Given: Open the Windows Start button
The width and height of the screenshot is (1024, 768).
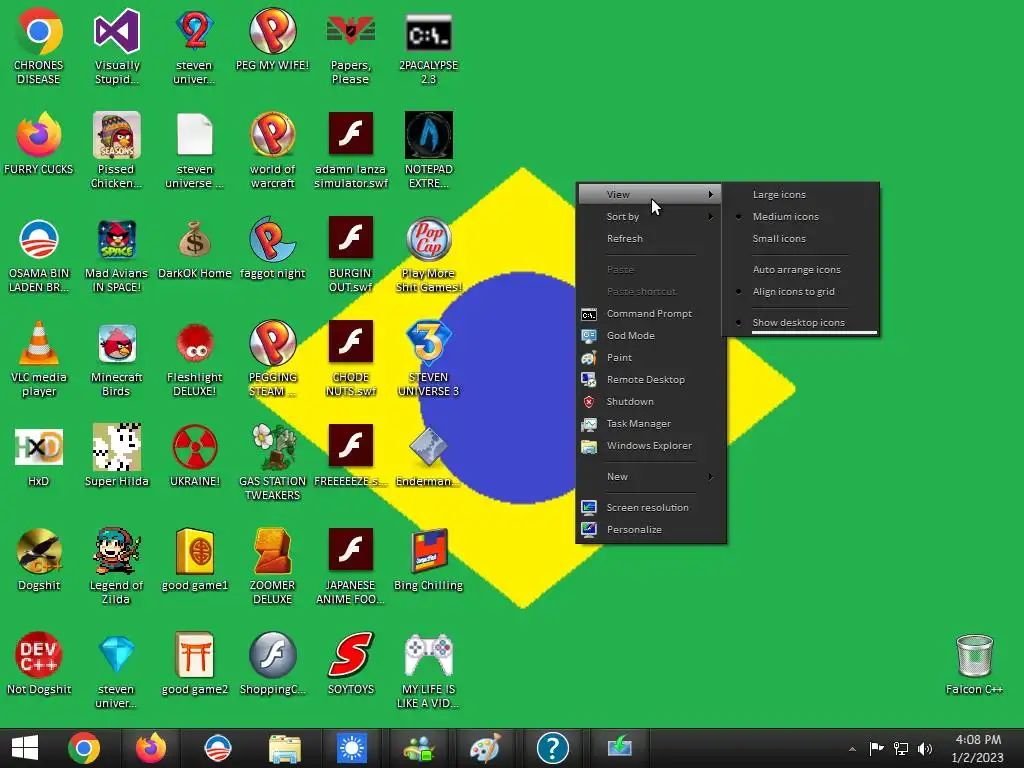Looking at the screenshot, I should pyautogui.click(x=25, y=748).
